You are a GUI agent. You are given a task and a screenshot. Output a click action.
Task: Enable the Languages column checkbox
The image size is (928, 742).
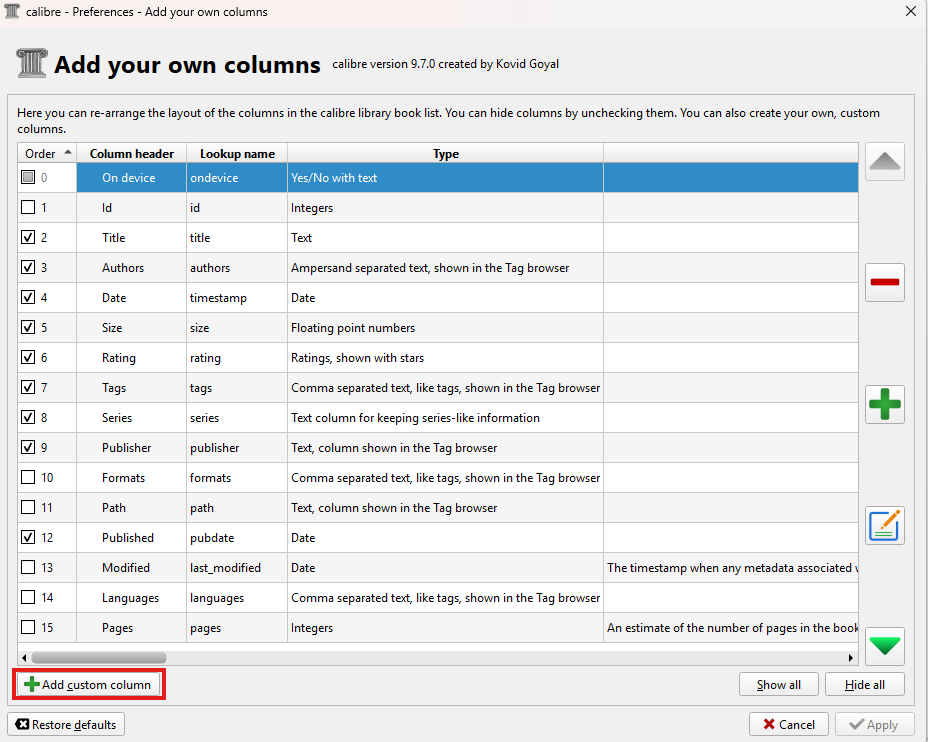click(x=28, y=597)
